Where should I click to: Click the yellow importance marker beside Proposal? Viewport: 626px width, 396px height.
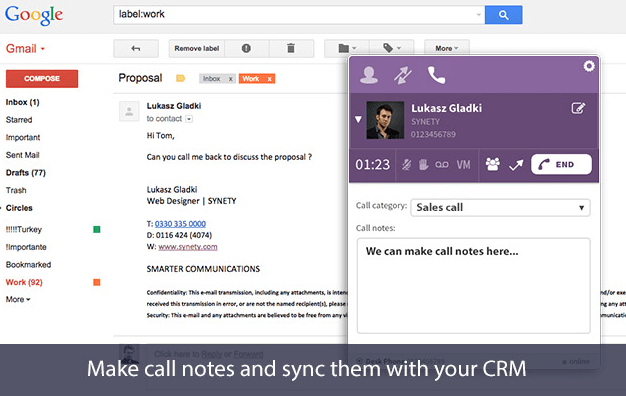(180, 78)
